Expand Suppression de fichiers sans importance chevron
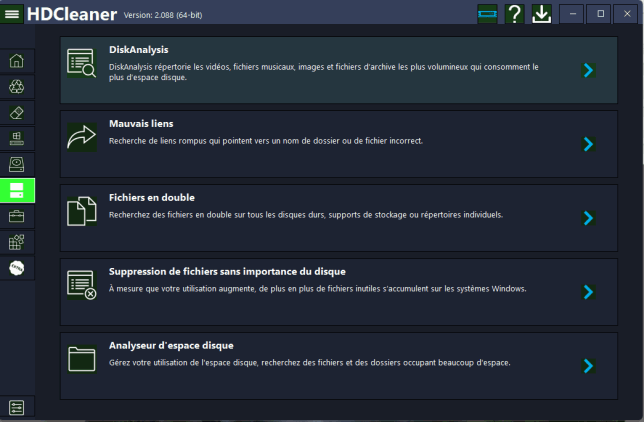 [x=589, y=292]
